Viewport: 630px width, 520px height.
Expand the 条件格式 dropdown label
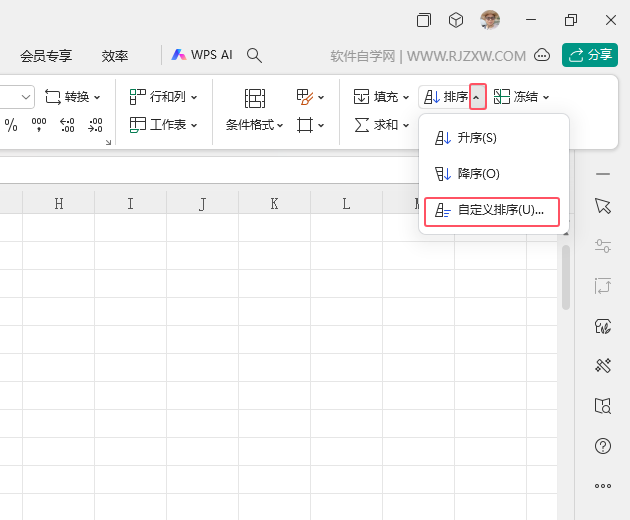coord(254,125)
